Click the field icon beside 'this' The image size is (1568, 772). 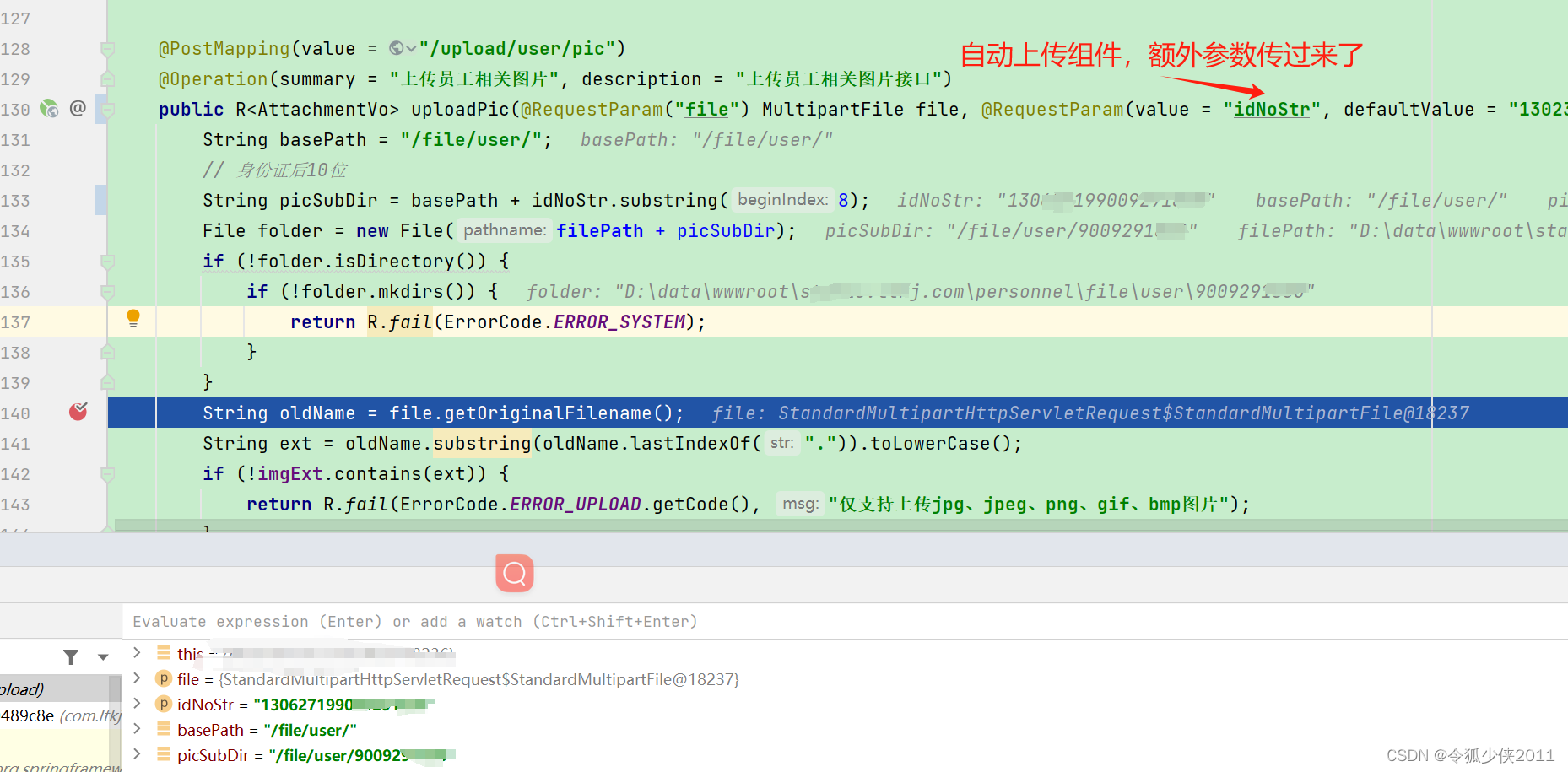[164, 653]
